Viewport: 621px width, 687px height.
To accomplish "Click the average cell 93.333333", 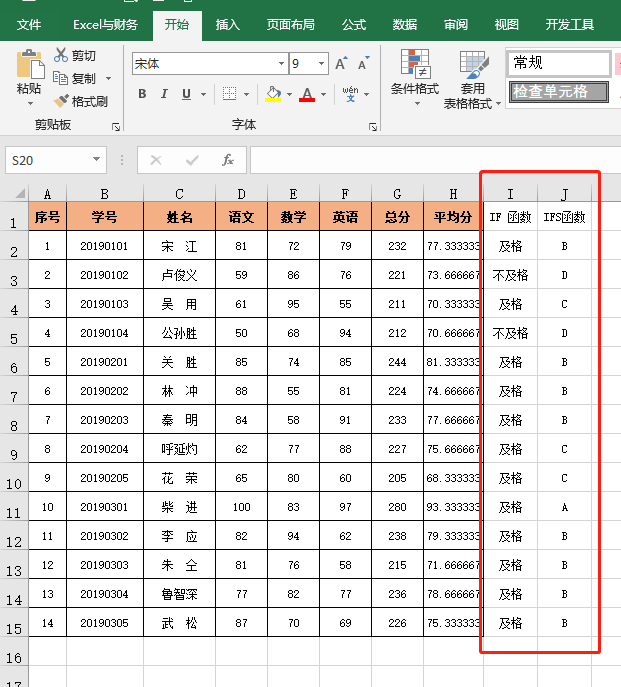I will pos(453,507).
